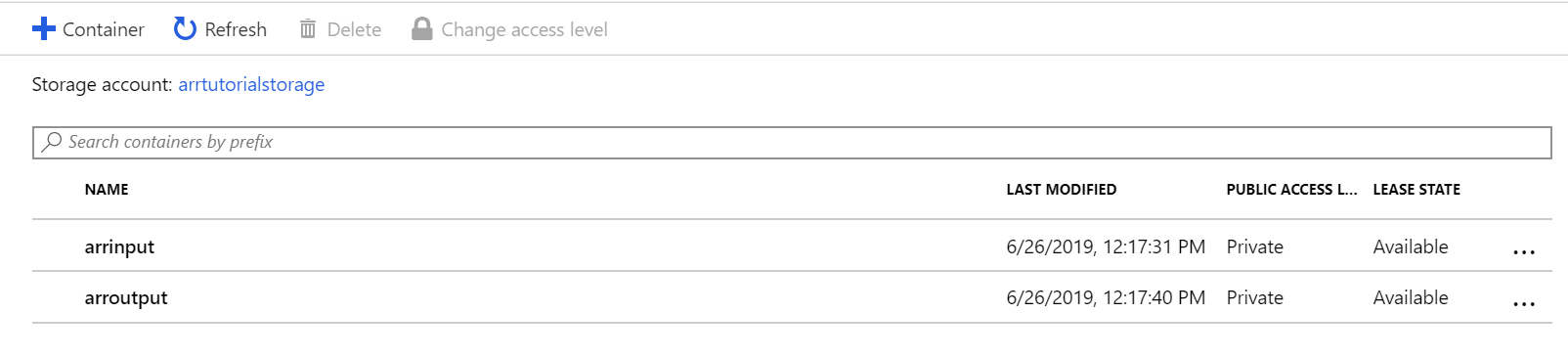Sort by the NAME column header
This screenshot has height=358, width=1568.
tap(107, 190)
